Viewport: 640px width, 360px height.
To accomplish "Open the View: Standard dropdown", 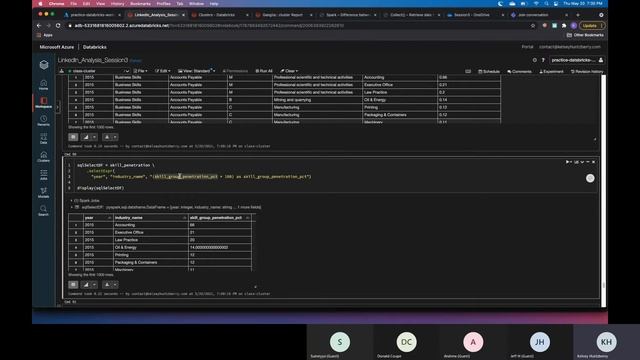I will click(196, 71).
